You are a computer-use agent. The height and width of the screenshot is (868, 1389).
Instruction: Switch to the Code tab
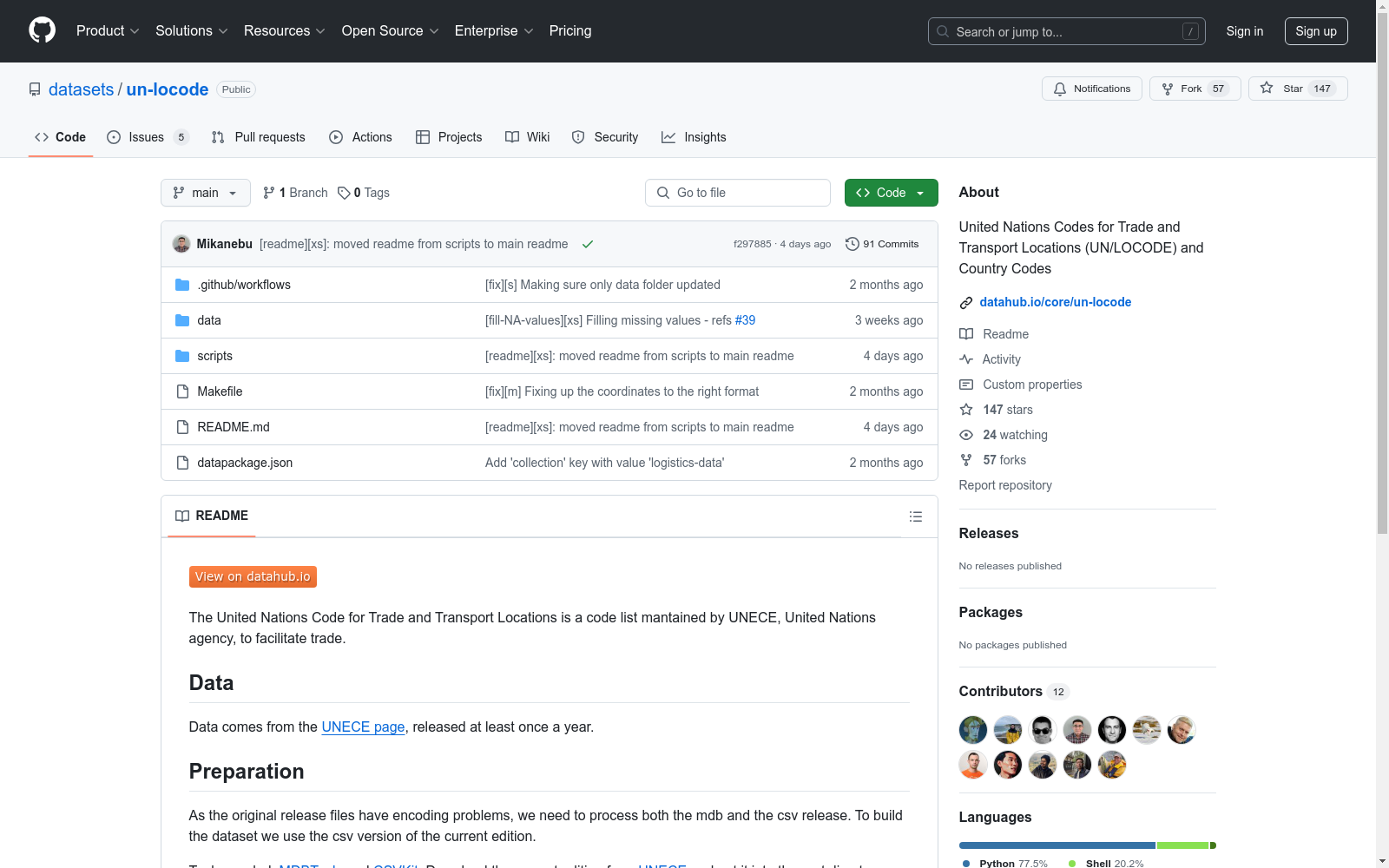(61, 137)
